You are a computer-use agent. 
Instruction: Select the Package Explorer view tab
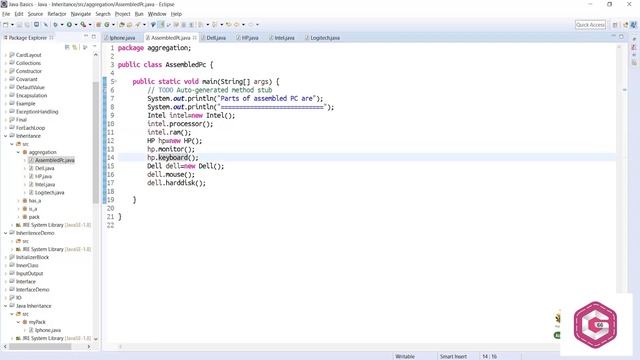(x=28, y=38)
